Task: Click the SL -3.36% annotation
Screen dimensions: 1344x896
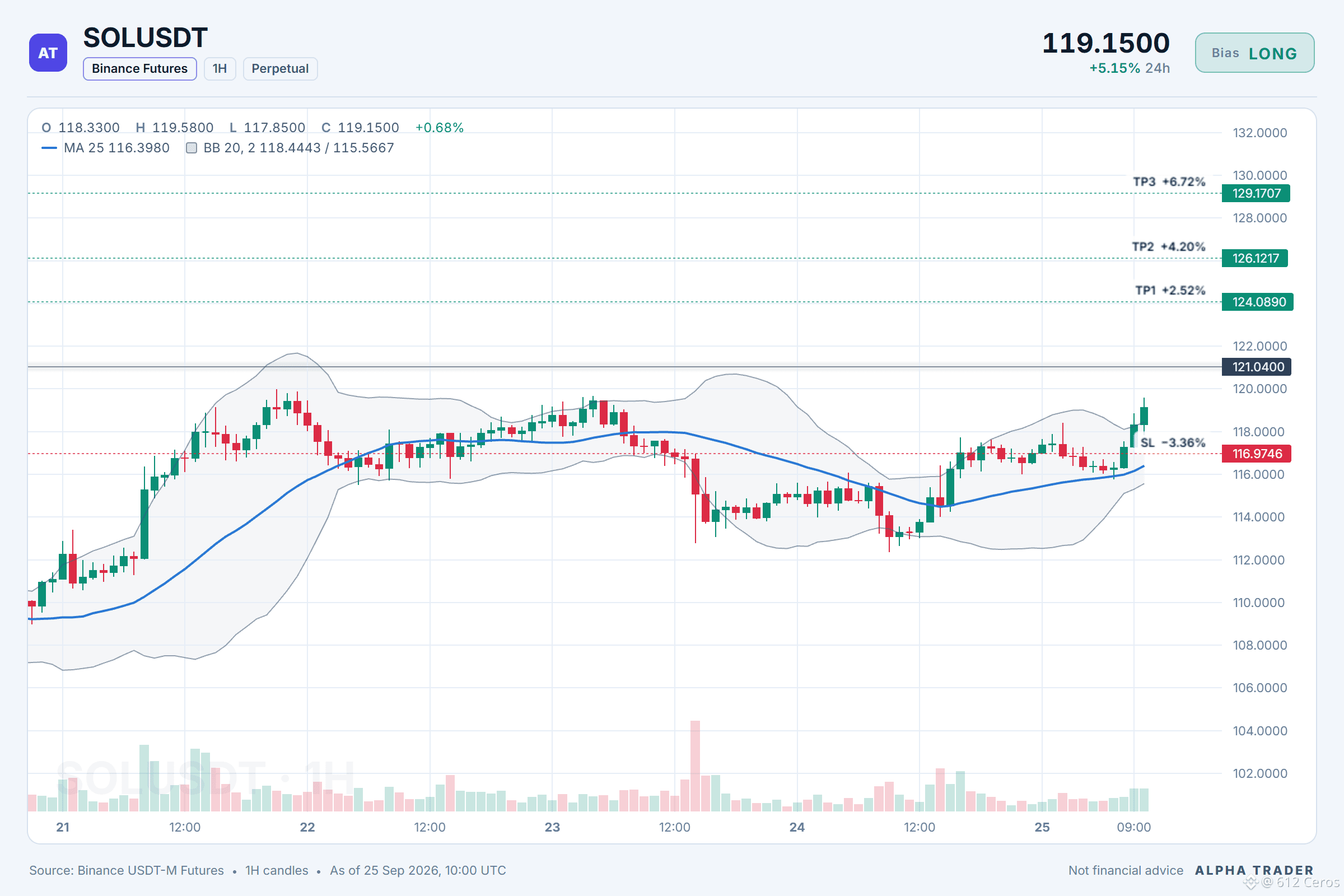Action: tap(1173, 443)
